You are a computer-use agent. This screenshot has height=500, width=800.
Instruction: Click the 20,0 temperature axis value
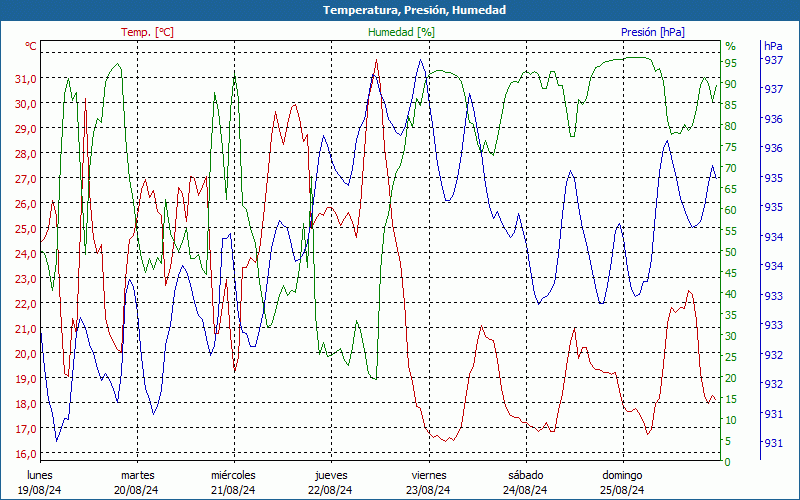26,354
